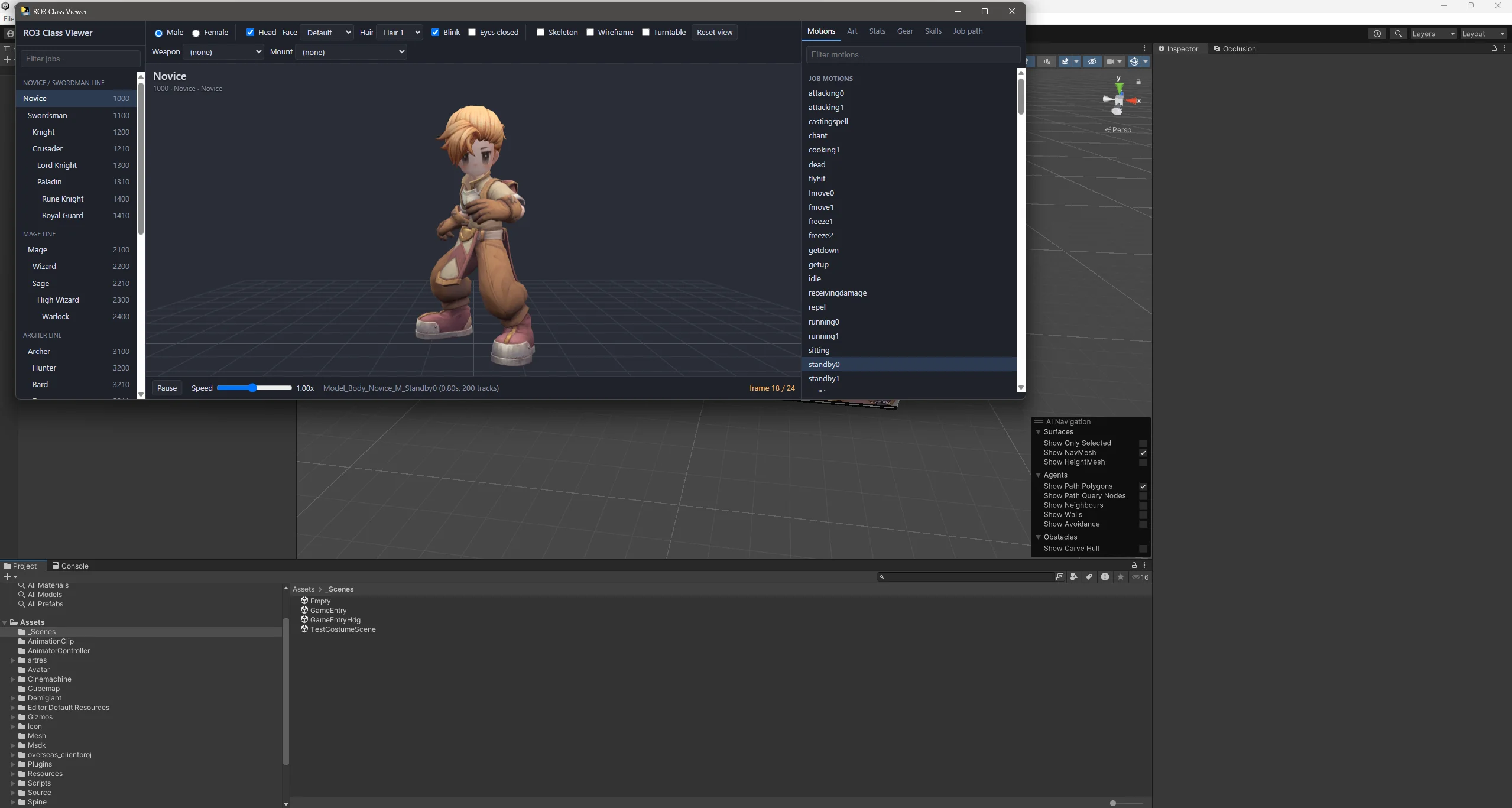
Task: Adjust Project panel icon size slider
Action: tap(1126, 803)
